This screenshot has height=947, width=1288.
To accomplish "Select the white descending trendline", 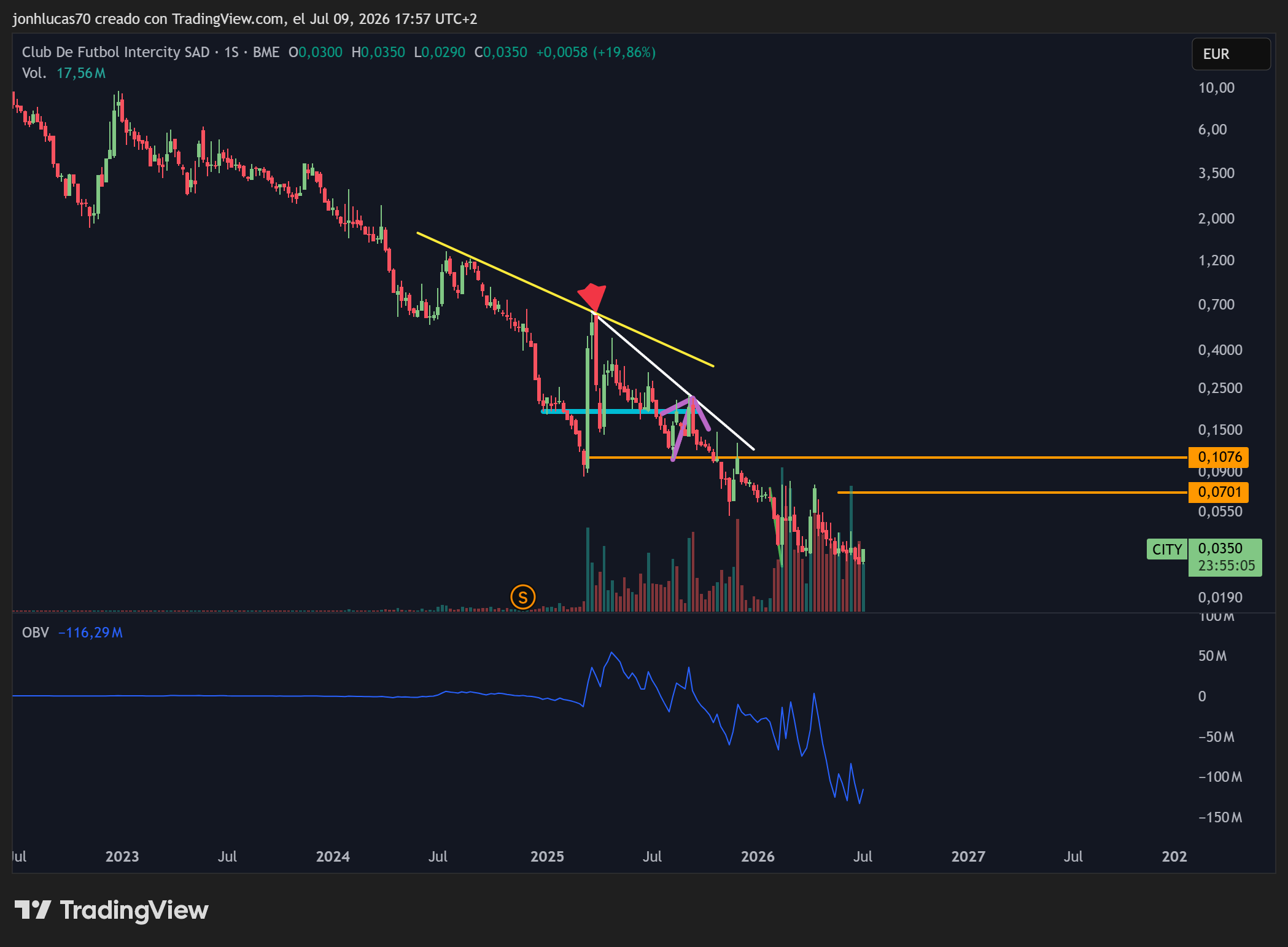I will click(674, 382).
